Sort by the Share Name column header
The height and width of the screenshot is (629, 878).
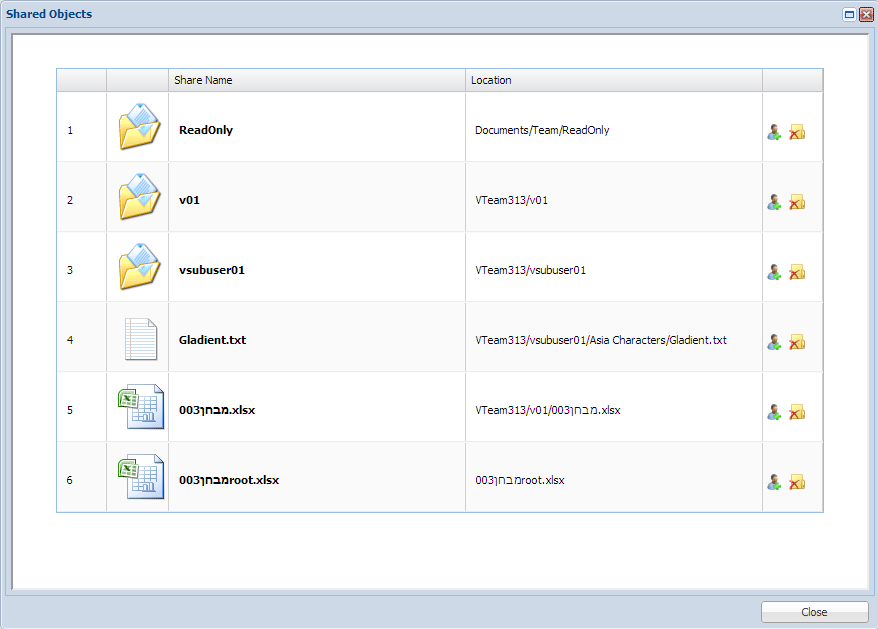coord(316,80)
